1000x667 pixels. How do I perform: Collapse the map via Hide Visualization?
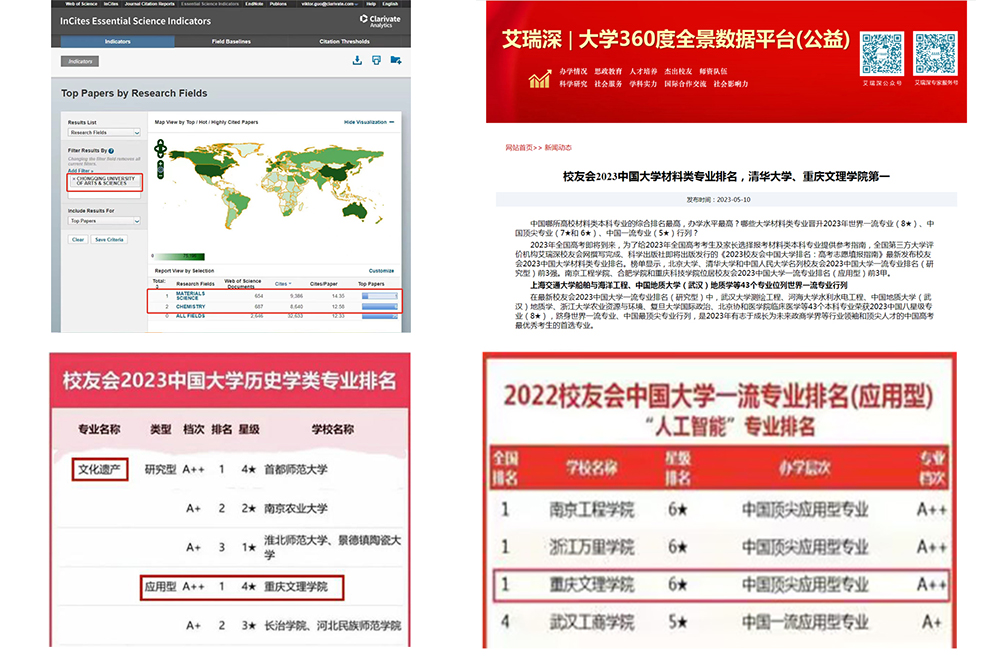(368, 122)
